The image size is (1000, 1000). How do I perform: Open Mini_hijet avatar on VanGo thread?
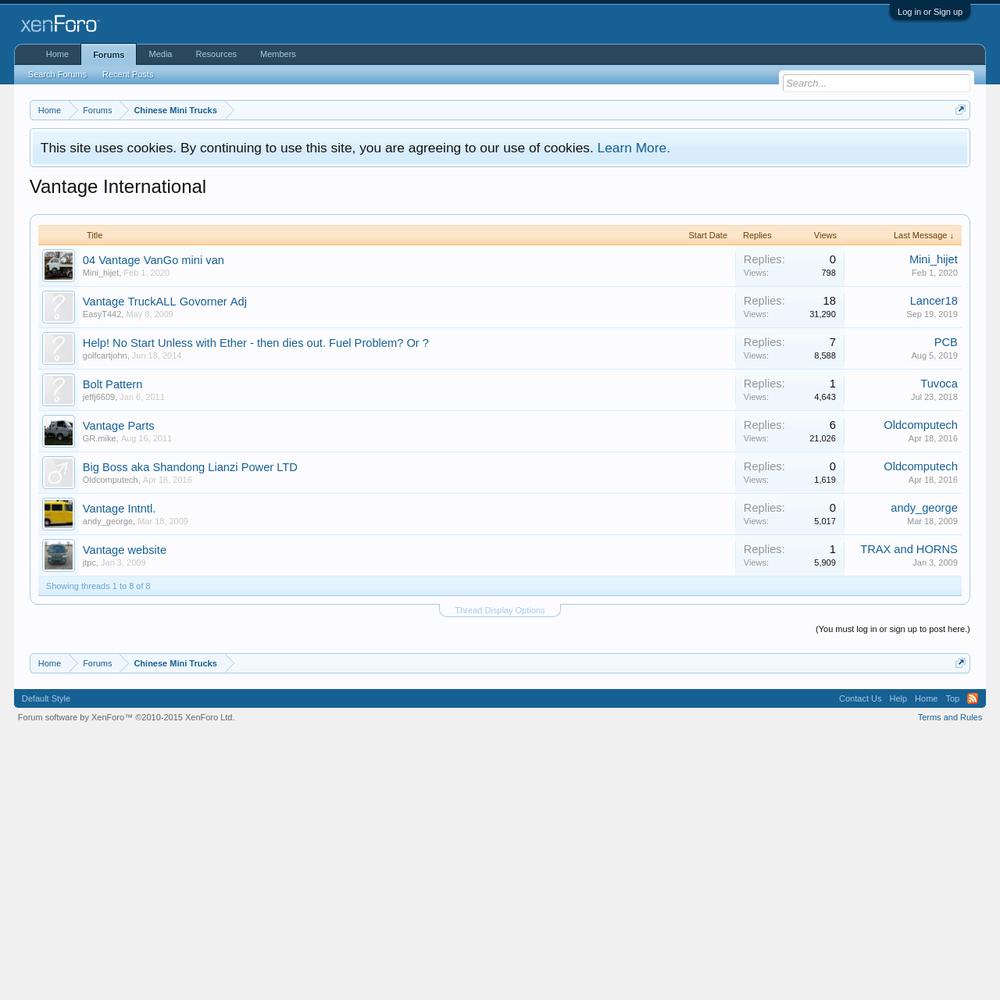[x=59, y=265]
